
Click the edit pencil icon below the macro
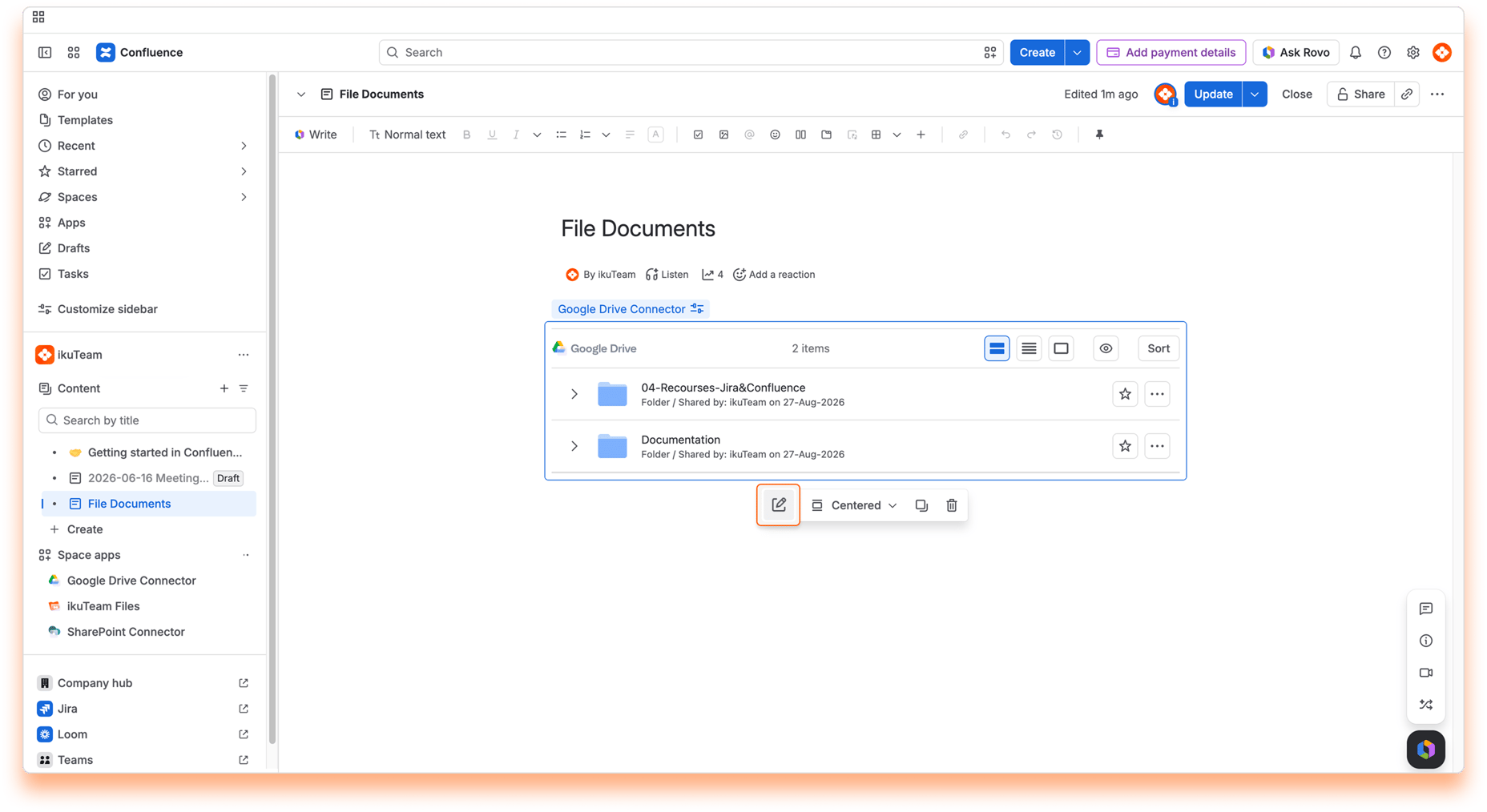778,505
